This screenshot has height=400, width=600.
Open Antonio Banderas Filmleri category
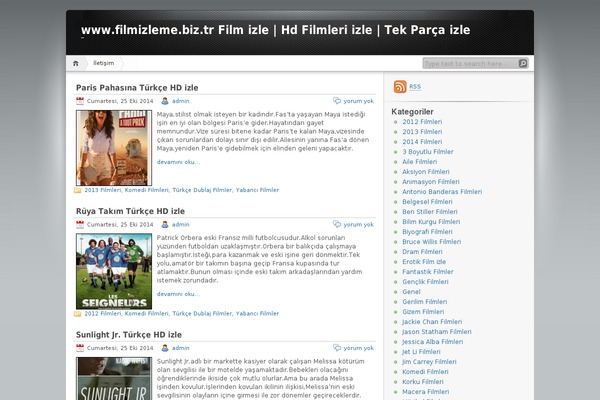442,192
